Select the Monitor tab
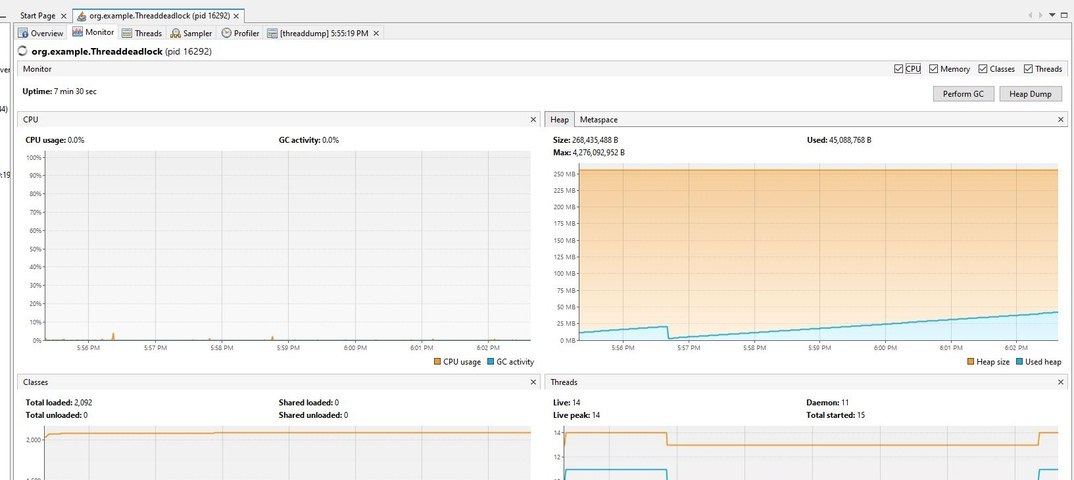Viewport: 1074px width, 480px height. pos(93,32)
